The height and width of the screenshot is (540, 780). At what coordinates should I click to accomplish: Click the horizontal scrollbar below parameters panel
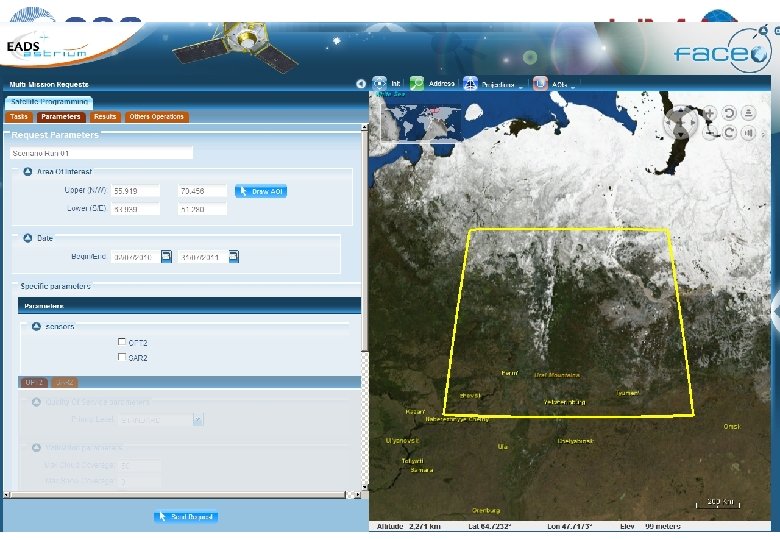click(182, 495)
